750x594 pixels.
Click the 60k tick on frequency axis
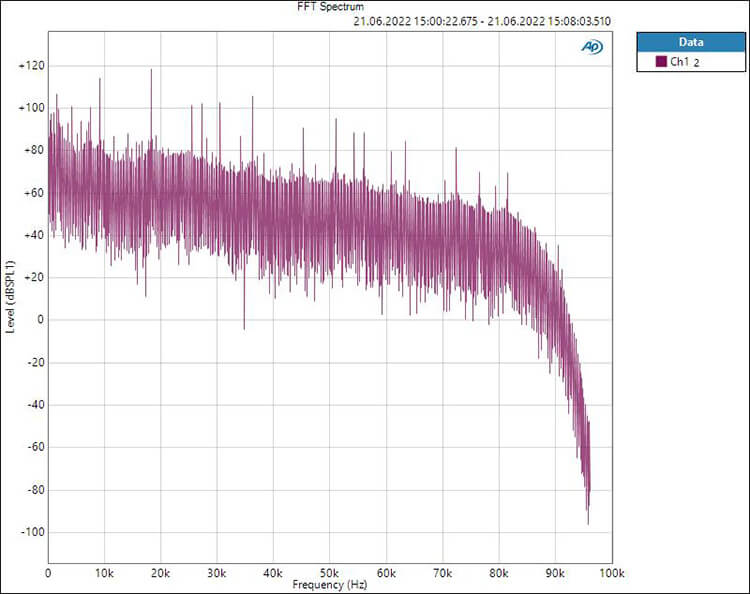[x=386, y=573]
